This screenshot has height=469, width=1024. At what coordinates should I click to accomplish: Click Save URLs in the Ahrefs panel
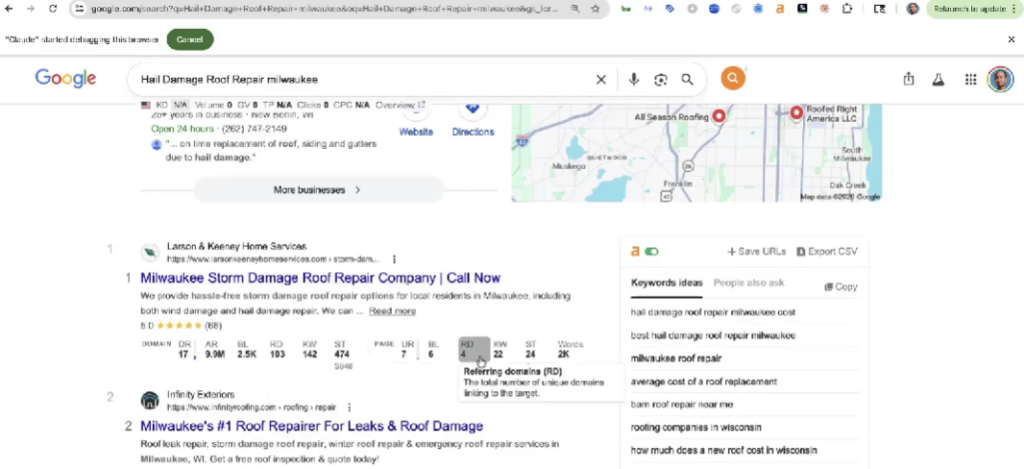point(756,251)
